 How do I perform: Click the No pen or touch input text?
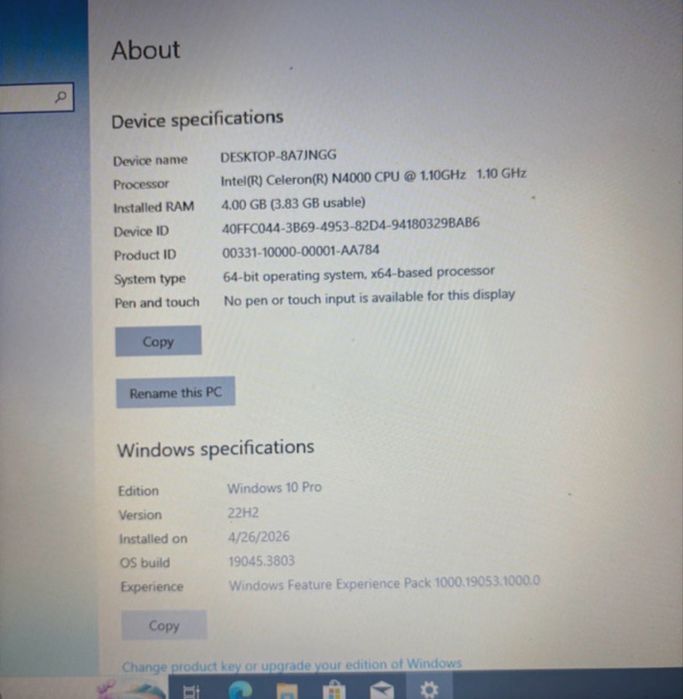click(369, 298)
